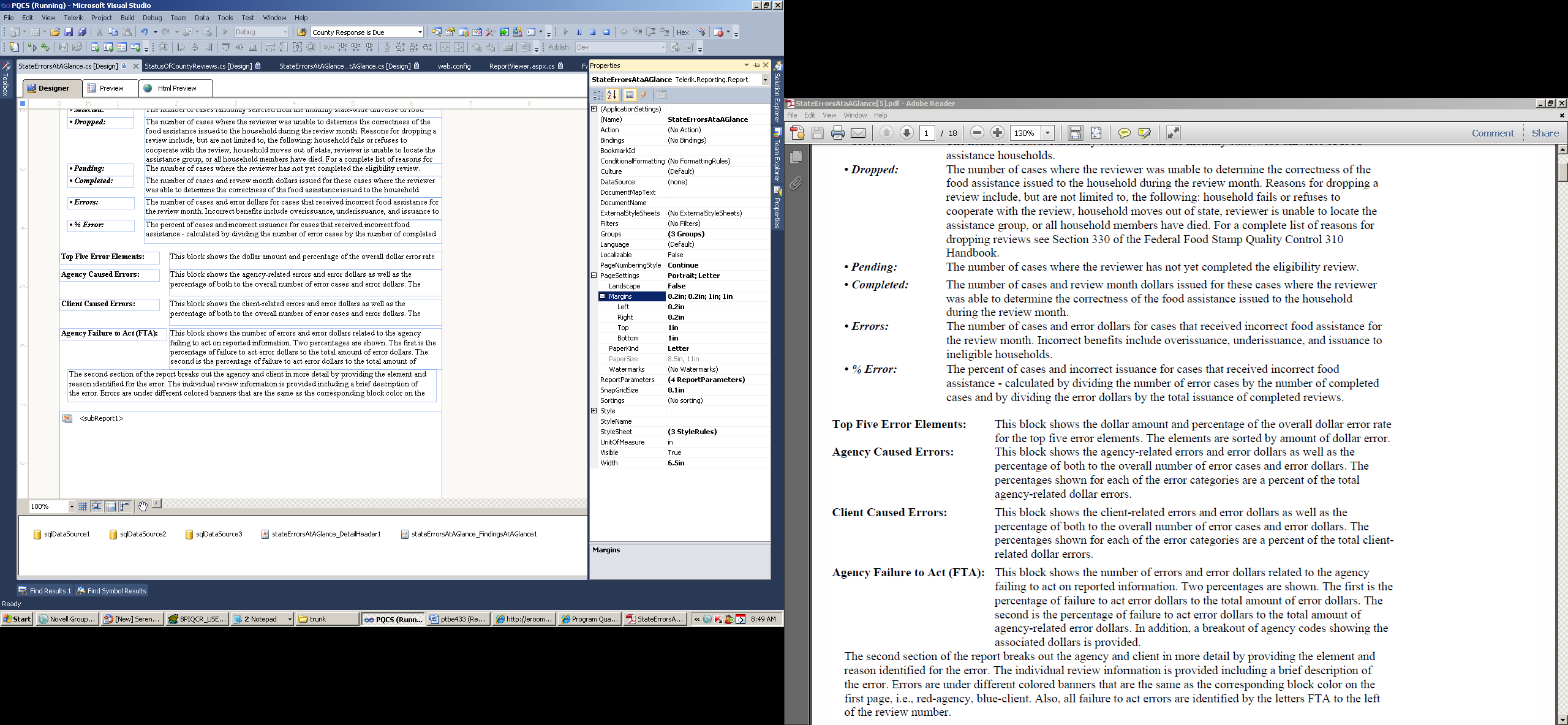Toggle fit-width scrolling mode in Adobe Reader

[x=1075, y=133]
